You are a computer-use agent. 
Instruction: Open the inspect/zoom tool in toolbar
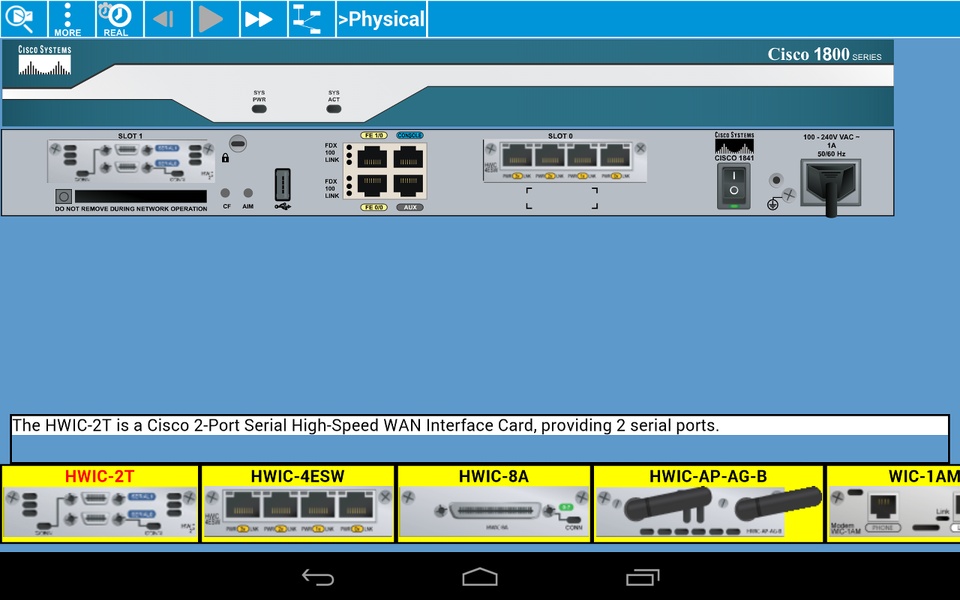23,19
